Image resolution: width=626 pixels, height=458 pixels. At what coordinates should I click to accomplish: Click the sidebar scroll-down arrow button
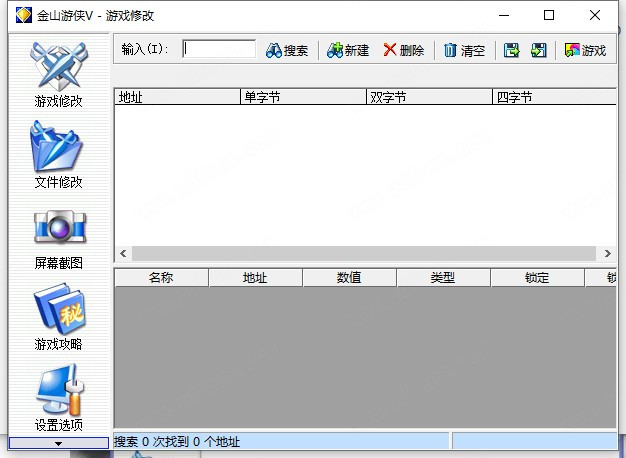(x=59, y=443)
